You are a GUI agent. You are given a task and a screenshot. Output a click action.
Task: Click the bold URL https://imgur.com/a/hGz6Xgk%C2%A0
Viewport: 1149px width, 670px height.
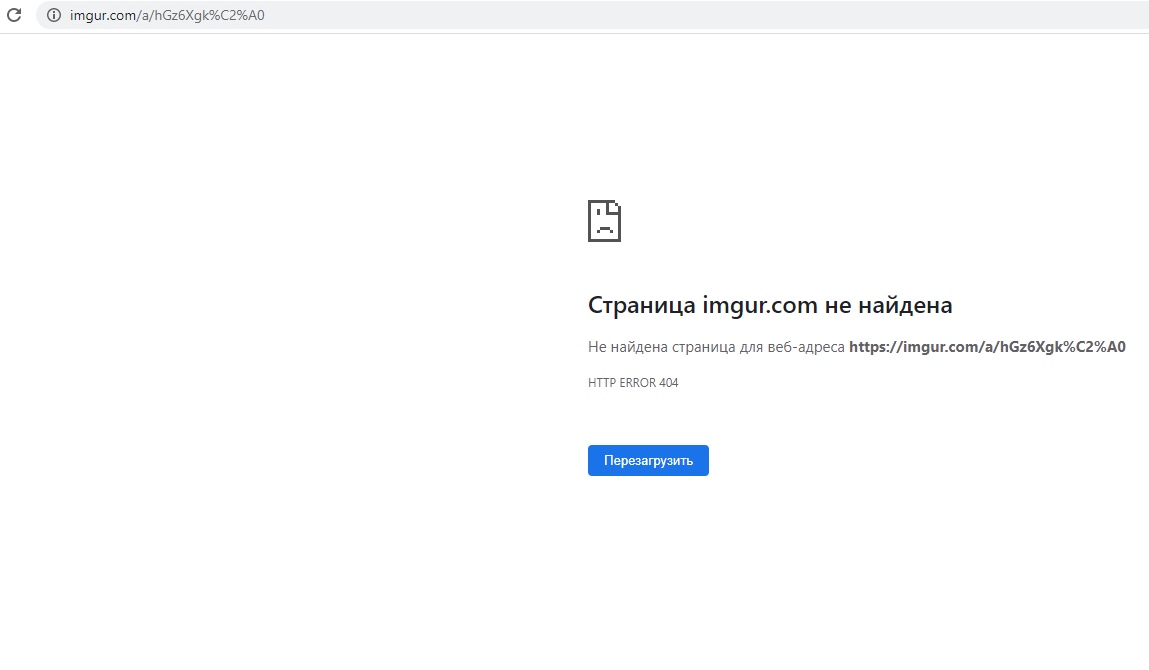click(x=987, y=347)
